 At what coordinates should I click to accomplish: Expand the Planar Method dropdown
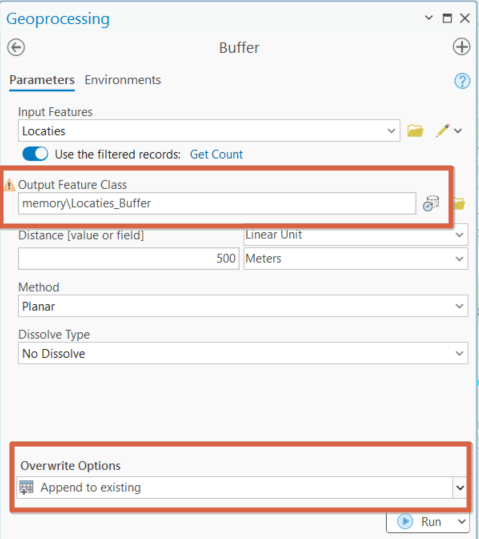coord(243,306)
